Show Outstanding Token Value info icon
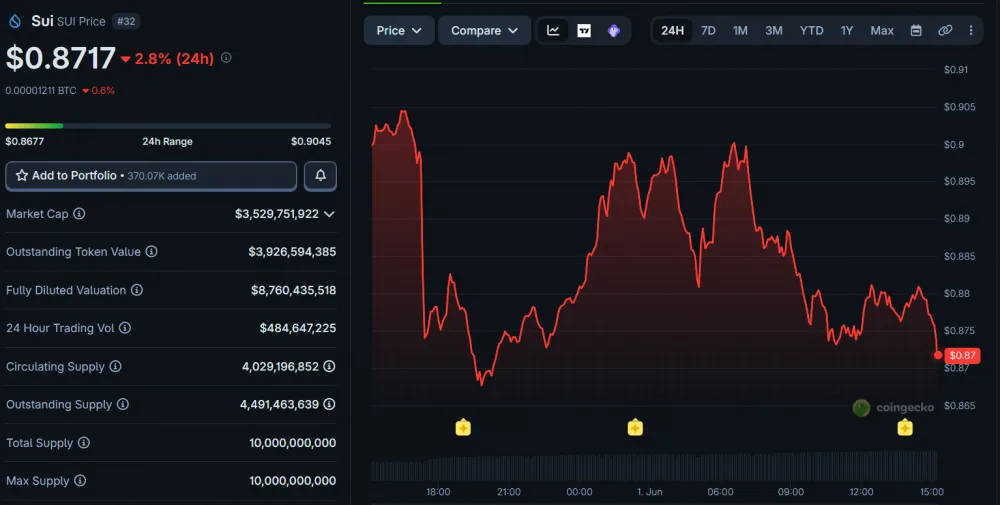 [151, 251]
